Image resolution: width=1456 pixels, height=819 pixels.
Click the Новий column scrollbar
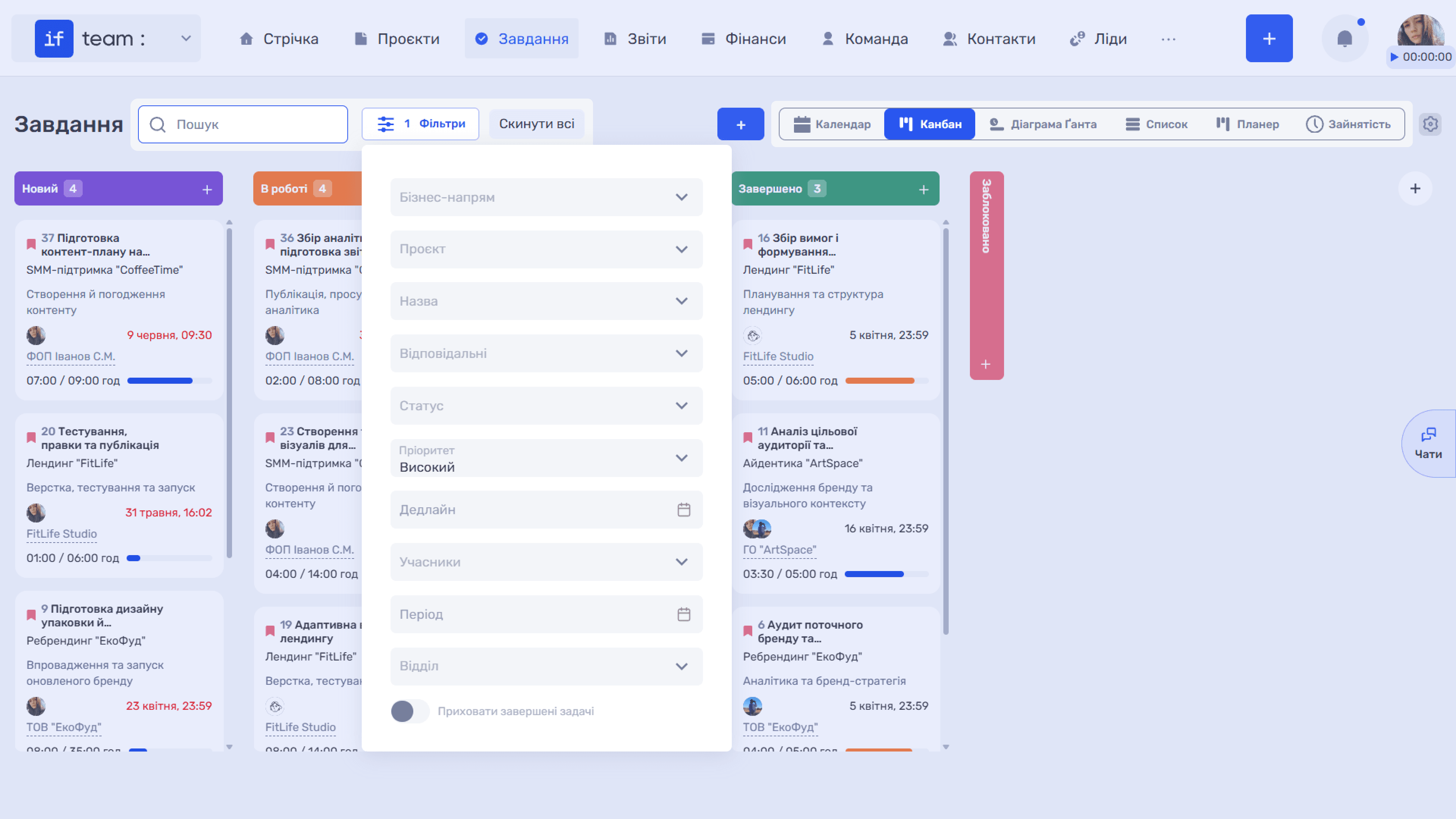[x=229, y=393]
